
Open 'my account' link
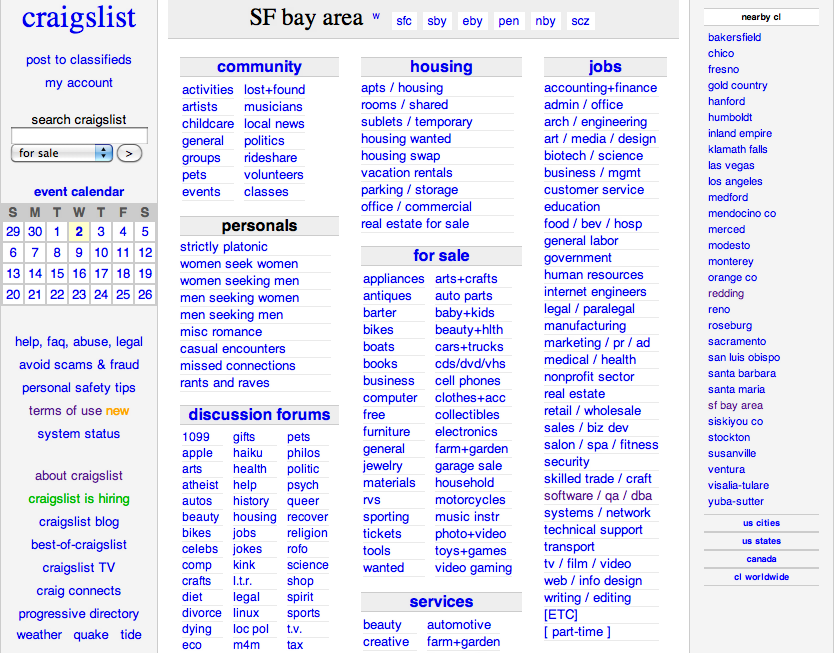click(79, 83)
